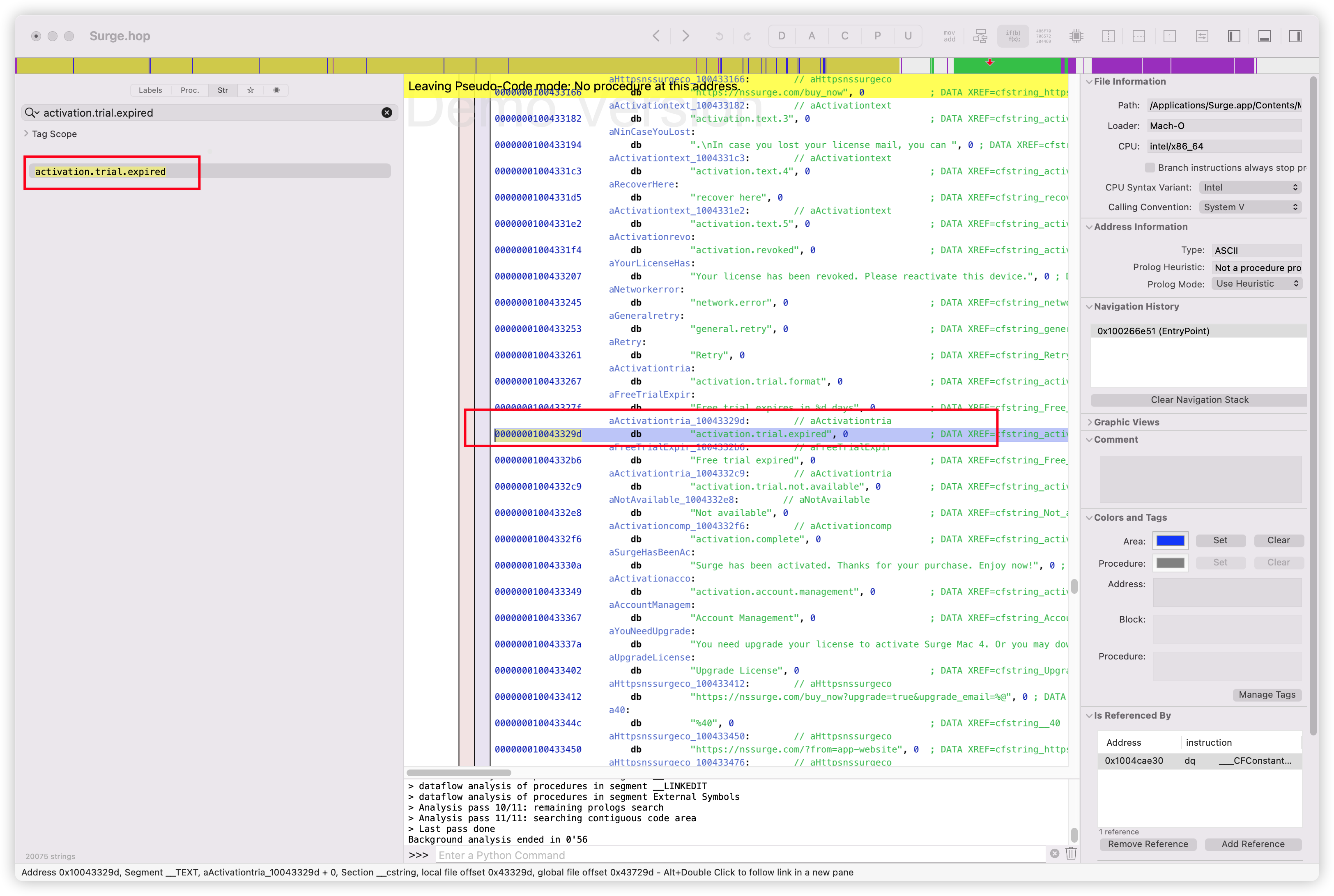Click the Clear Navigation Stack button
The image size is (1334, 896).
tap(1199, 400)
